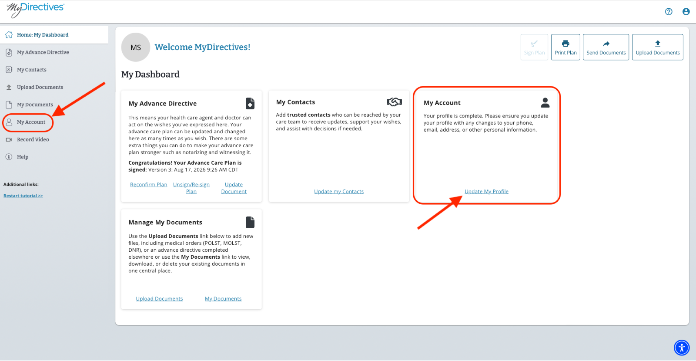Click the Manage My Documents file icon

(250, 222)
